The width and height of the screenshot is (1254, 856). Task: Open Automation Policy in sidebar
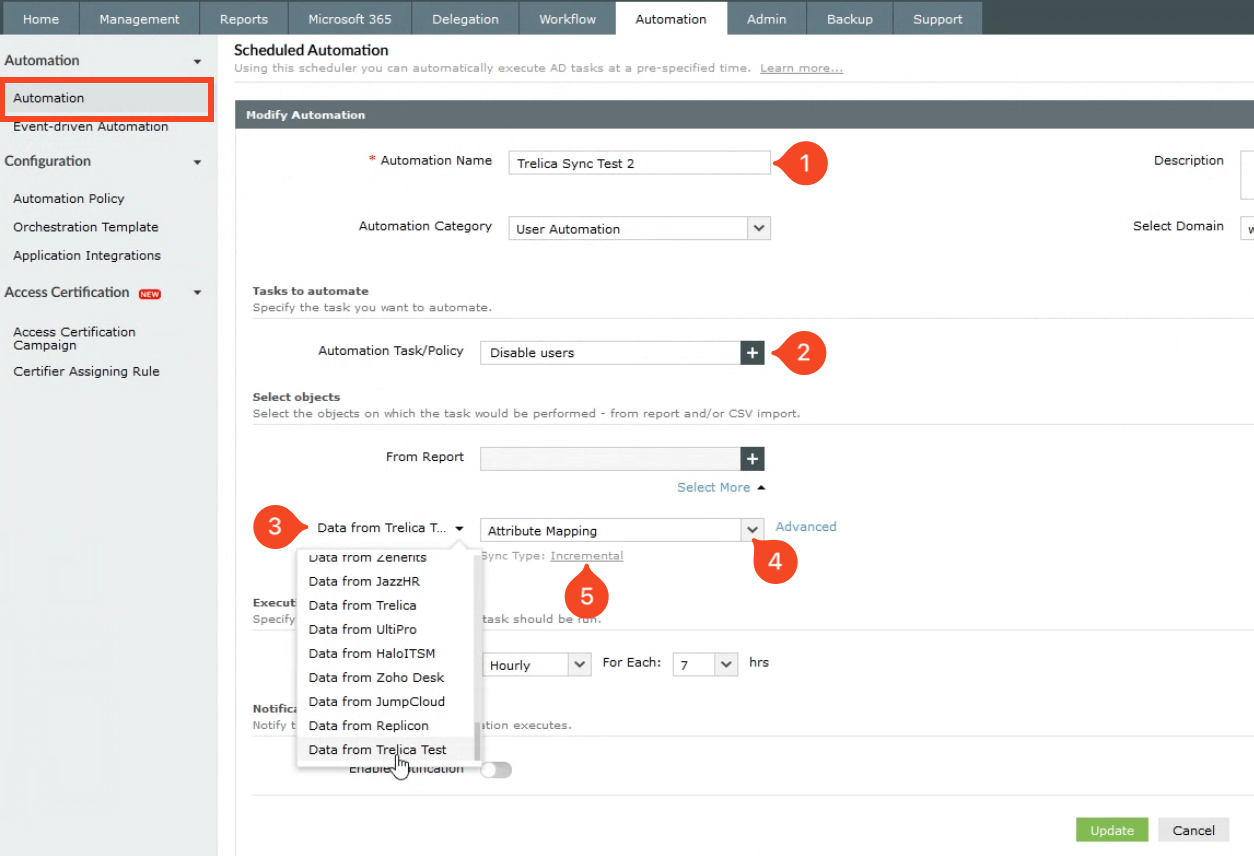point(69,199)
